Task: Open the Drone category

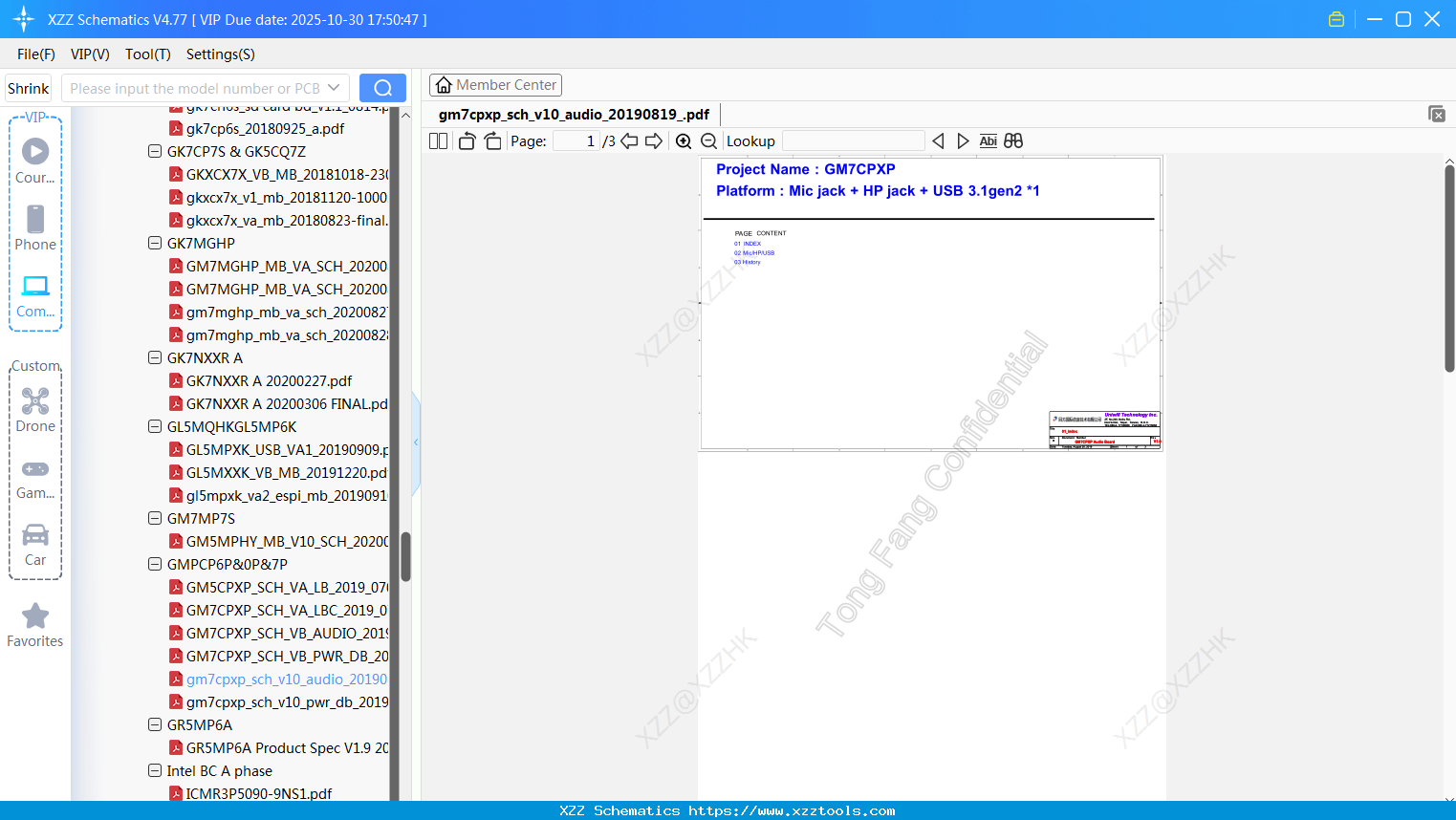Action: tap(35, 410)
